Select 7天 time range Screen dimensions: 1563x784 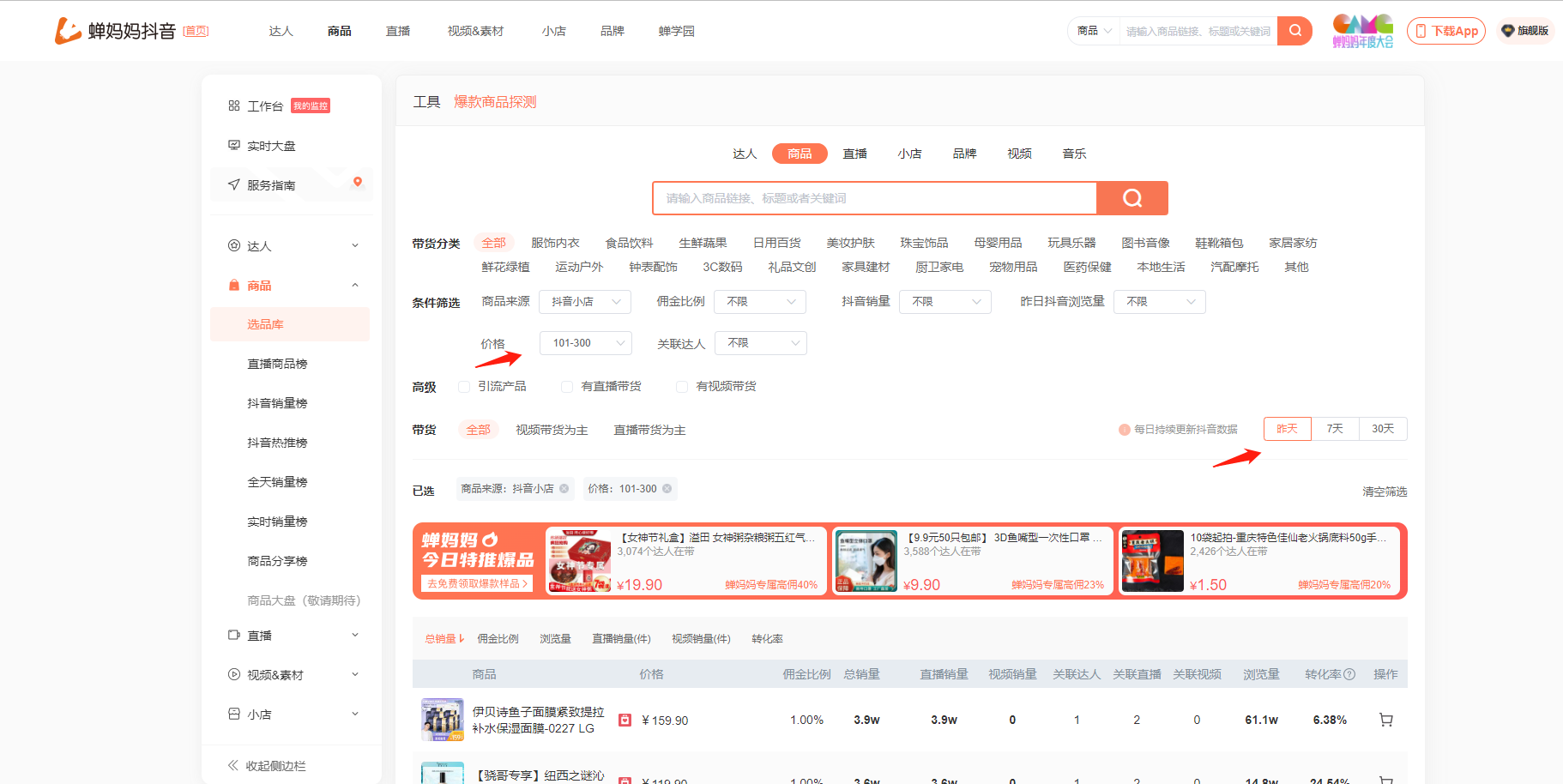[1335, 429]
